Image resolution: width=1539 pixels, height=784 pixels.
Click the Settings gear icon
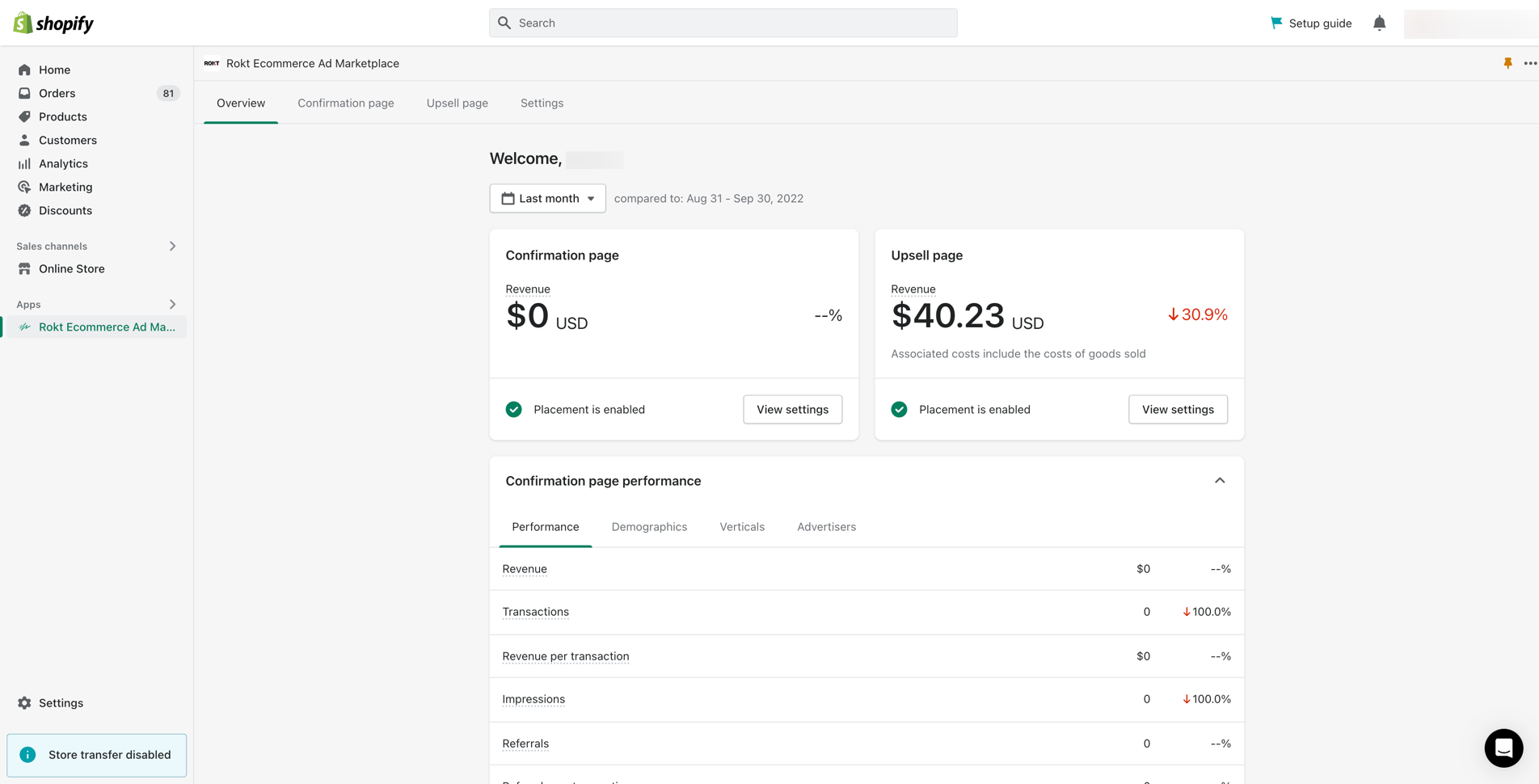pyautogui.click(x=24, y=702)
